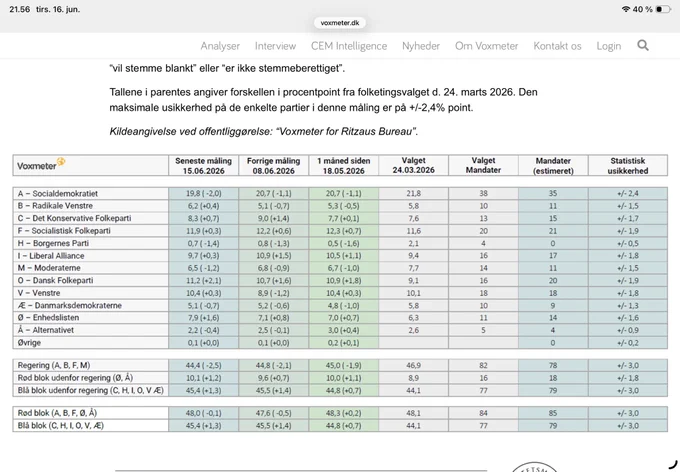Select the 'B – Radikale Venstre' row label
The height and width of the screenshot is (472, 680).
click(x=55, y=206)
